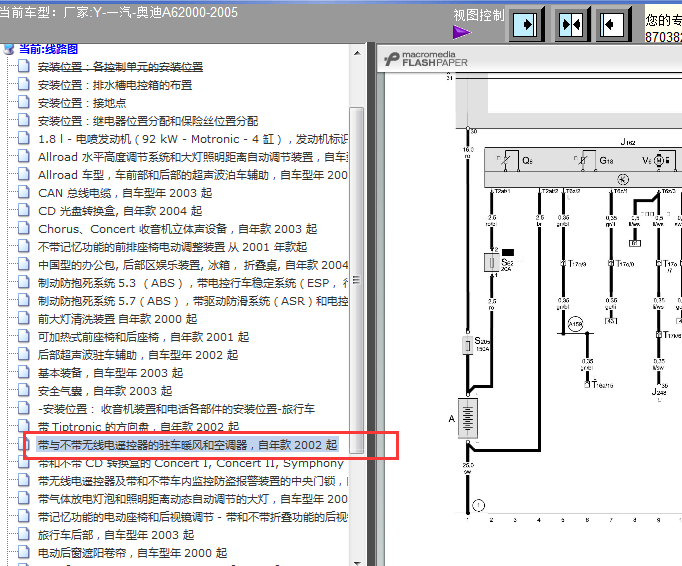This screenshot has height=566, width=682.
Task: Open 基本装备 自车型年 2003 起
Action: [x=110, y=373]
